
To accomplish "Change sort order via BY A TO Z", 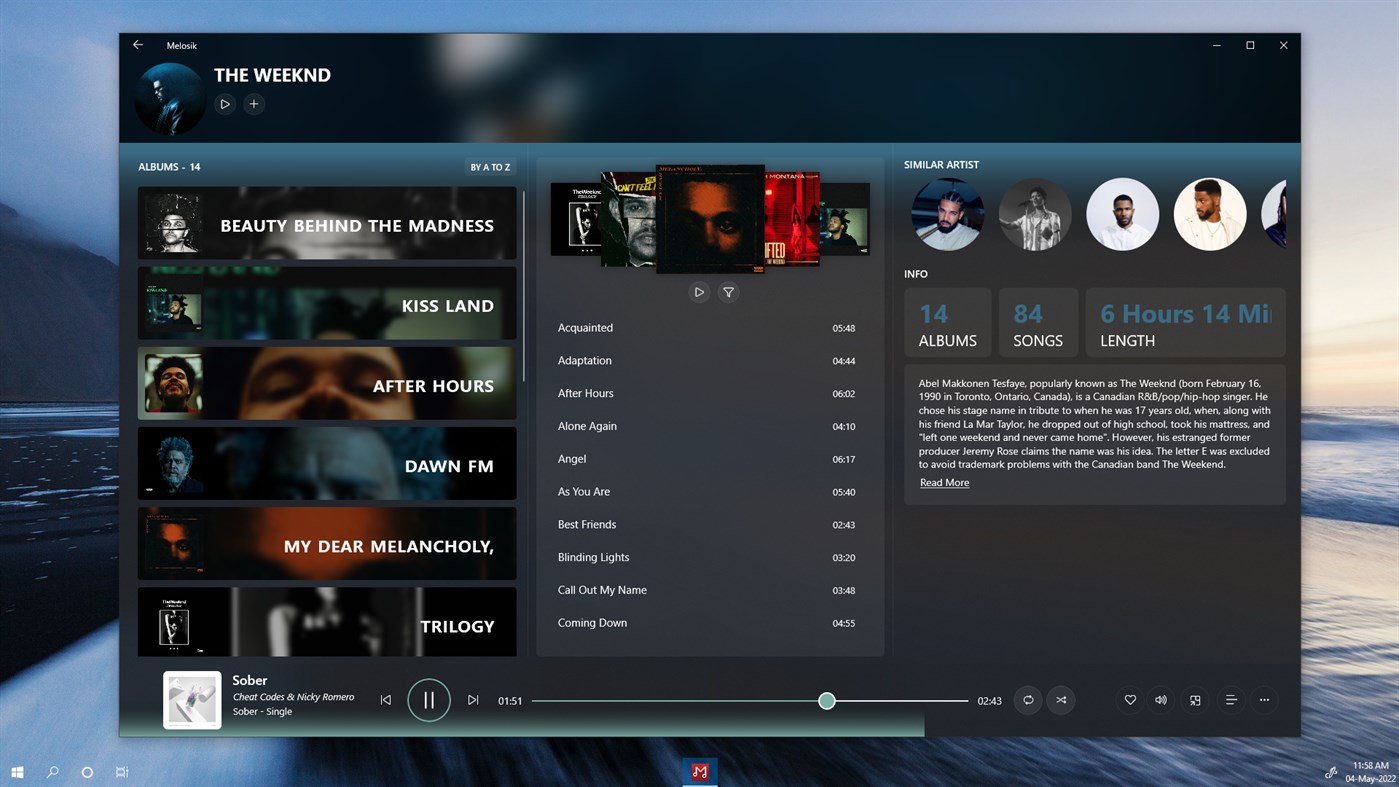I will point(491,167).
